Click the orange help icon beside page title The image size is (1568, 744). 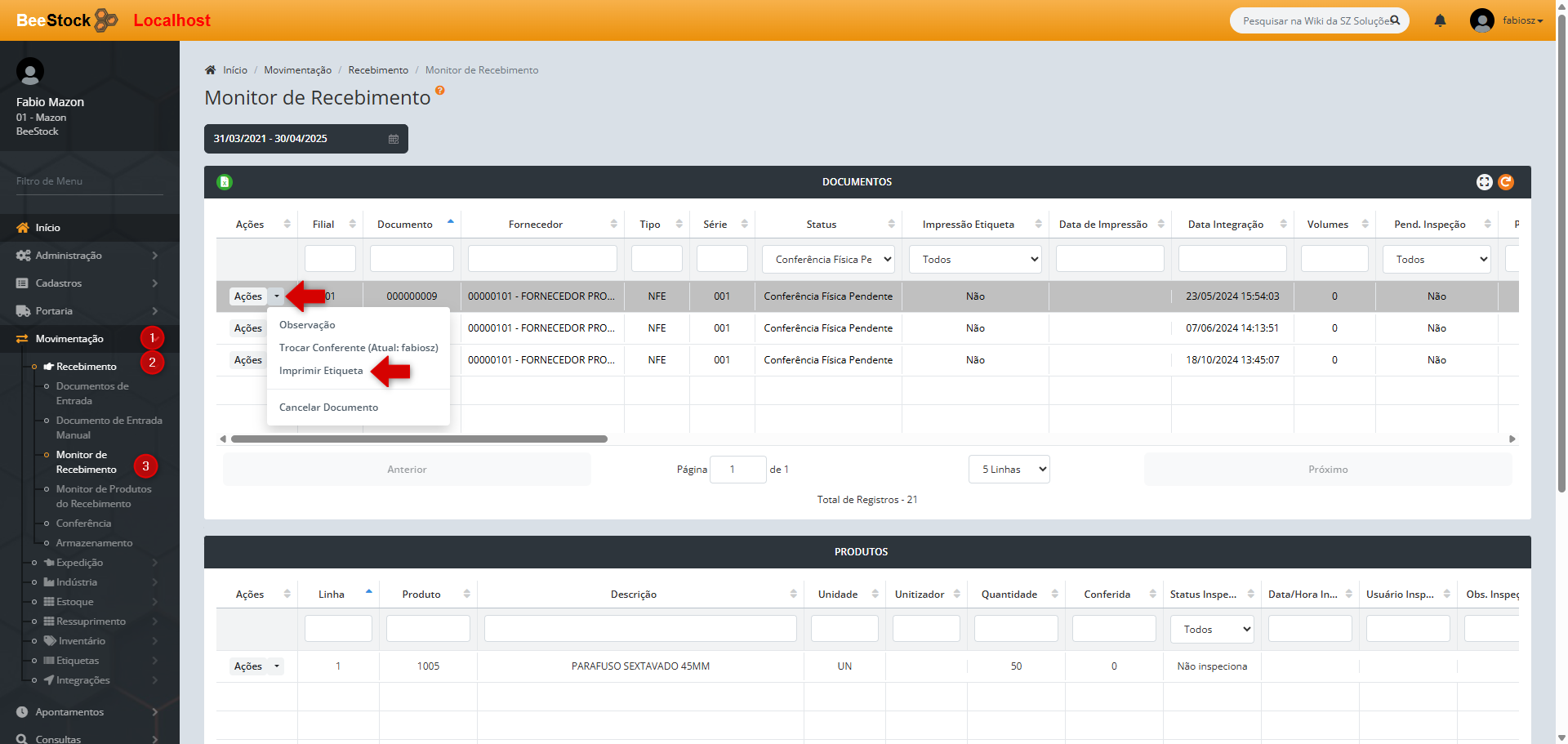[x=440, y=91]
